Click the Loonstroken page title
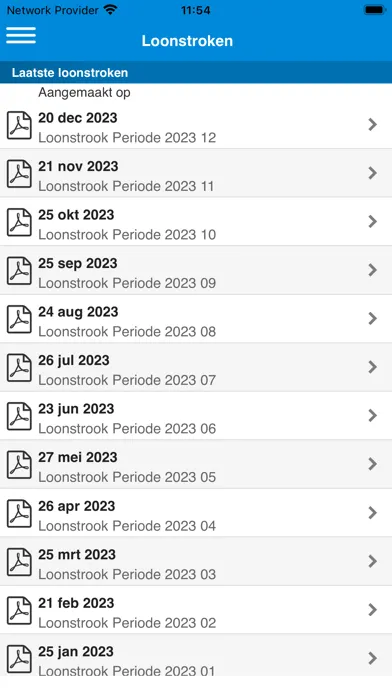This screenshot has width=392, height=696. pos(187,41)
